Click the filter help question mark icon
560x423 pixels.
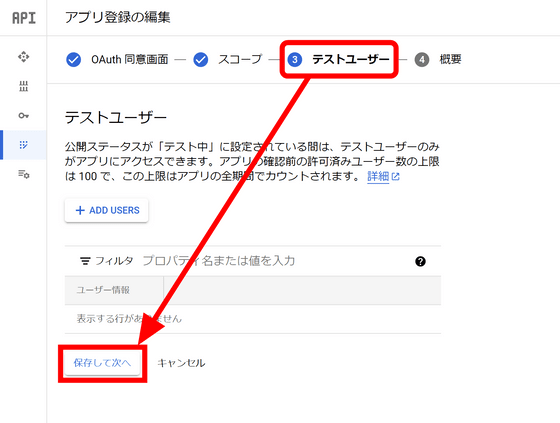(x=420, y=262)
